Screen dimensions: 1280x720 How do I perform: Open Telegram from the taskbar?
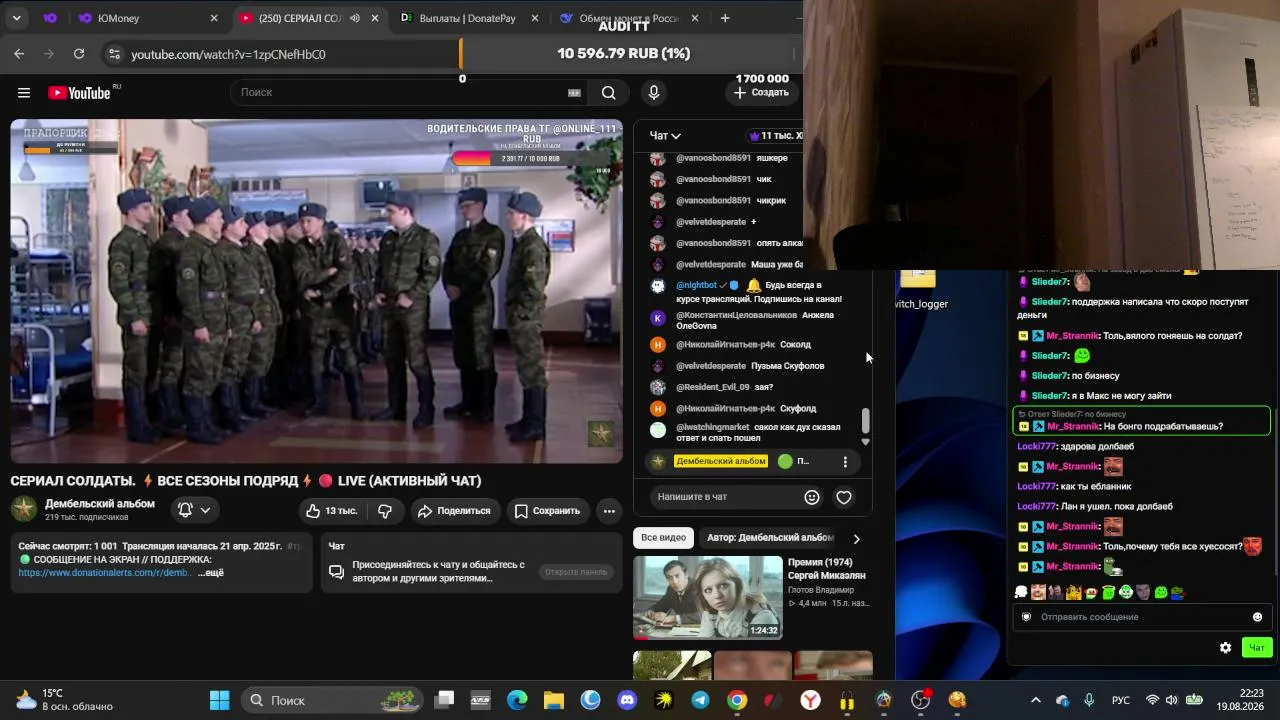(x=700, y=700)
